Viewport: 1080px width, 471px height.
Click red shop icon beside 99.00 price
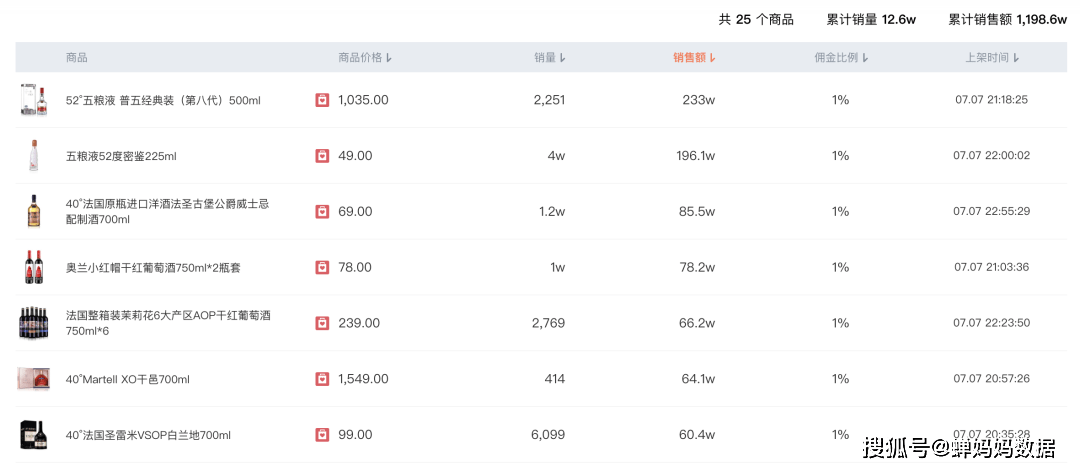coord(322,435)
